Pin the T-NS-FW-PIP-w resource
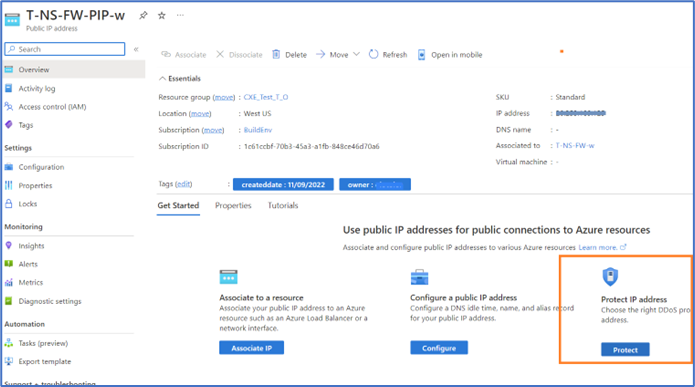The height and width of the screenshot is (387, 695). pos(143,16)
